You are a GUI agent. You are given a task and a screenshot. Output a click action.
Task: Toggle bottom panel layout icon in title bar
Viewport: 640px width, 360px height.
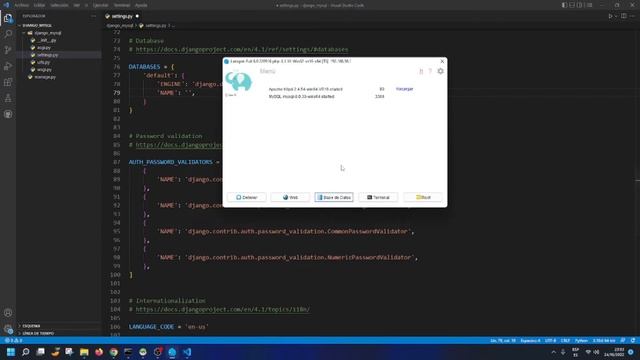coord(572,5)
